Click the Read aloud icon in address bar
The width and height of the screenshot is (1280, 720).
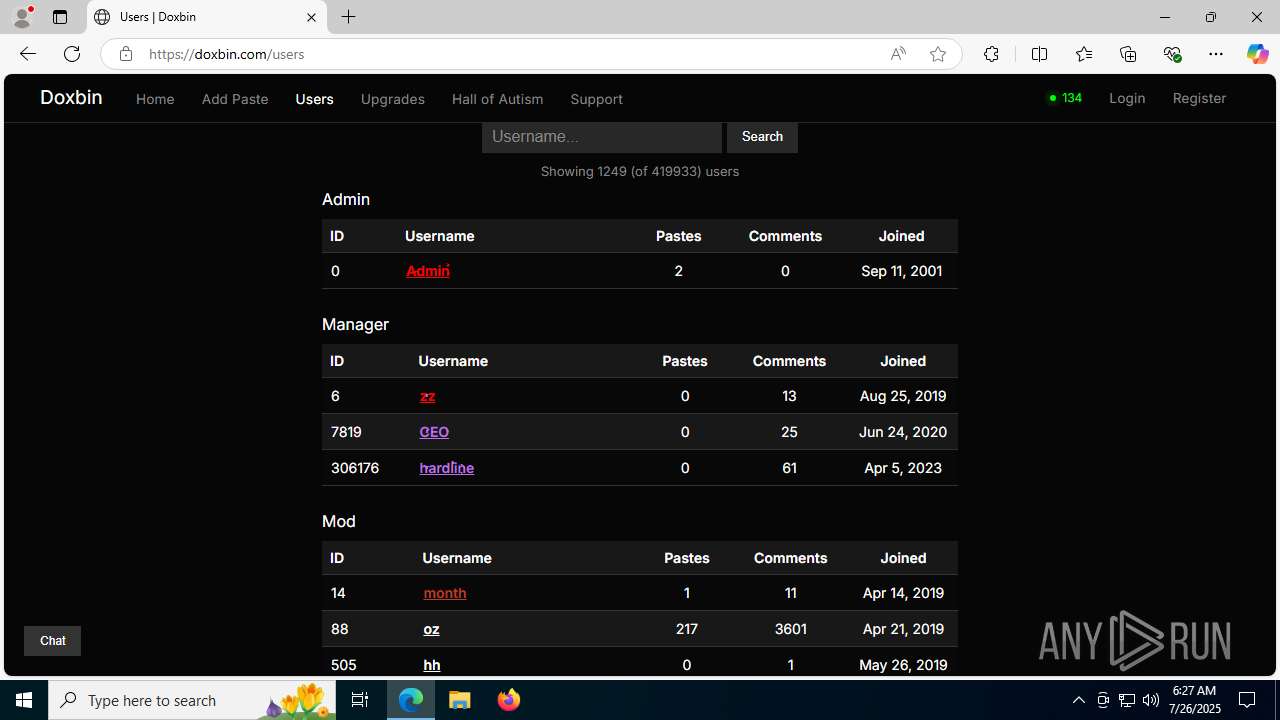(898, 54)
